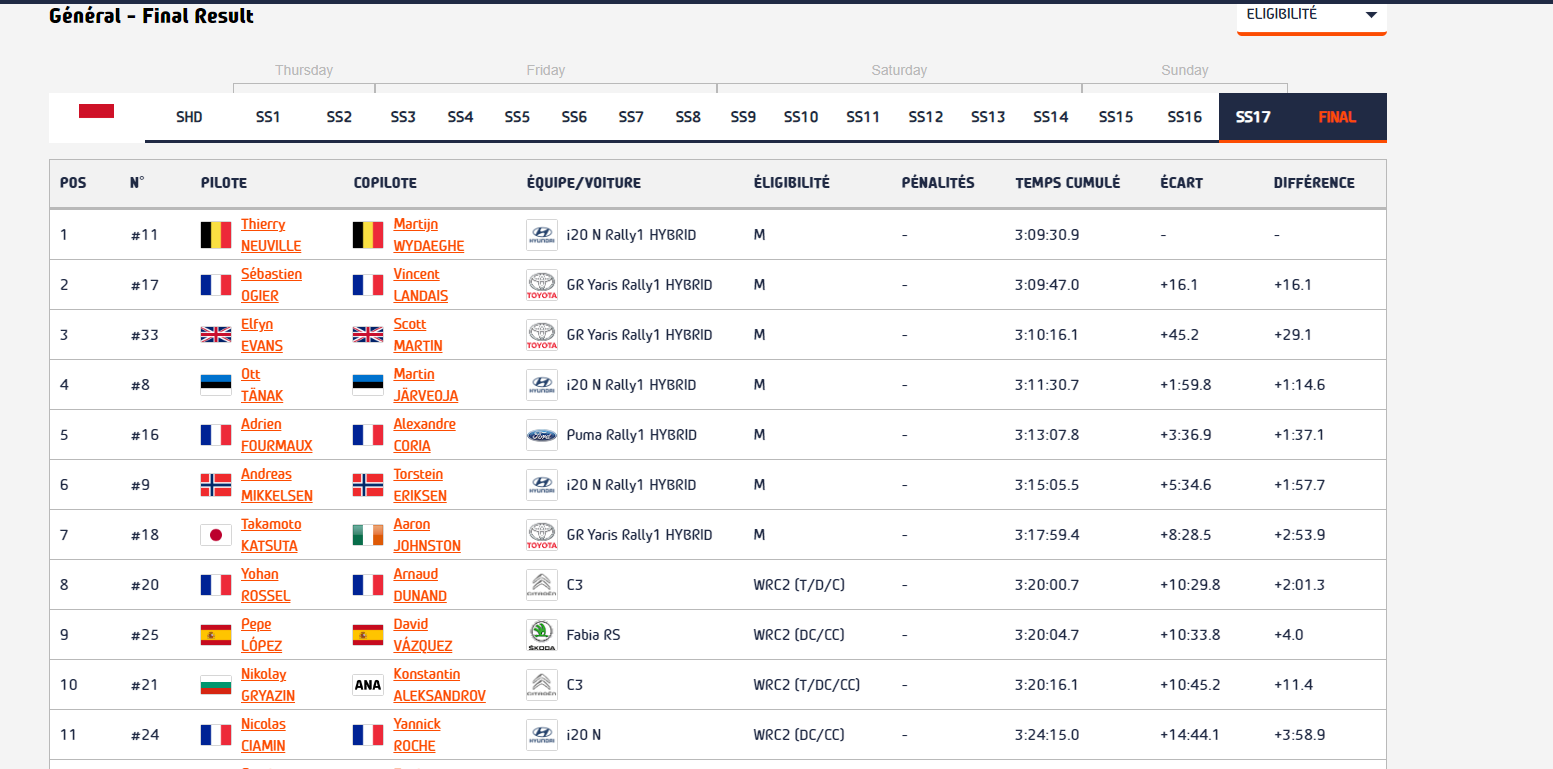Click the Général - Final Result heading
The height and width of the screenshot is (769, 1553).
(151, 16)
